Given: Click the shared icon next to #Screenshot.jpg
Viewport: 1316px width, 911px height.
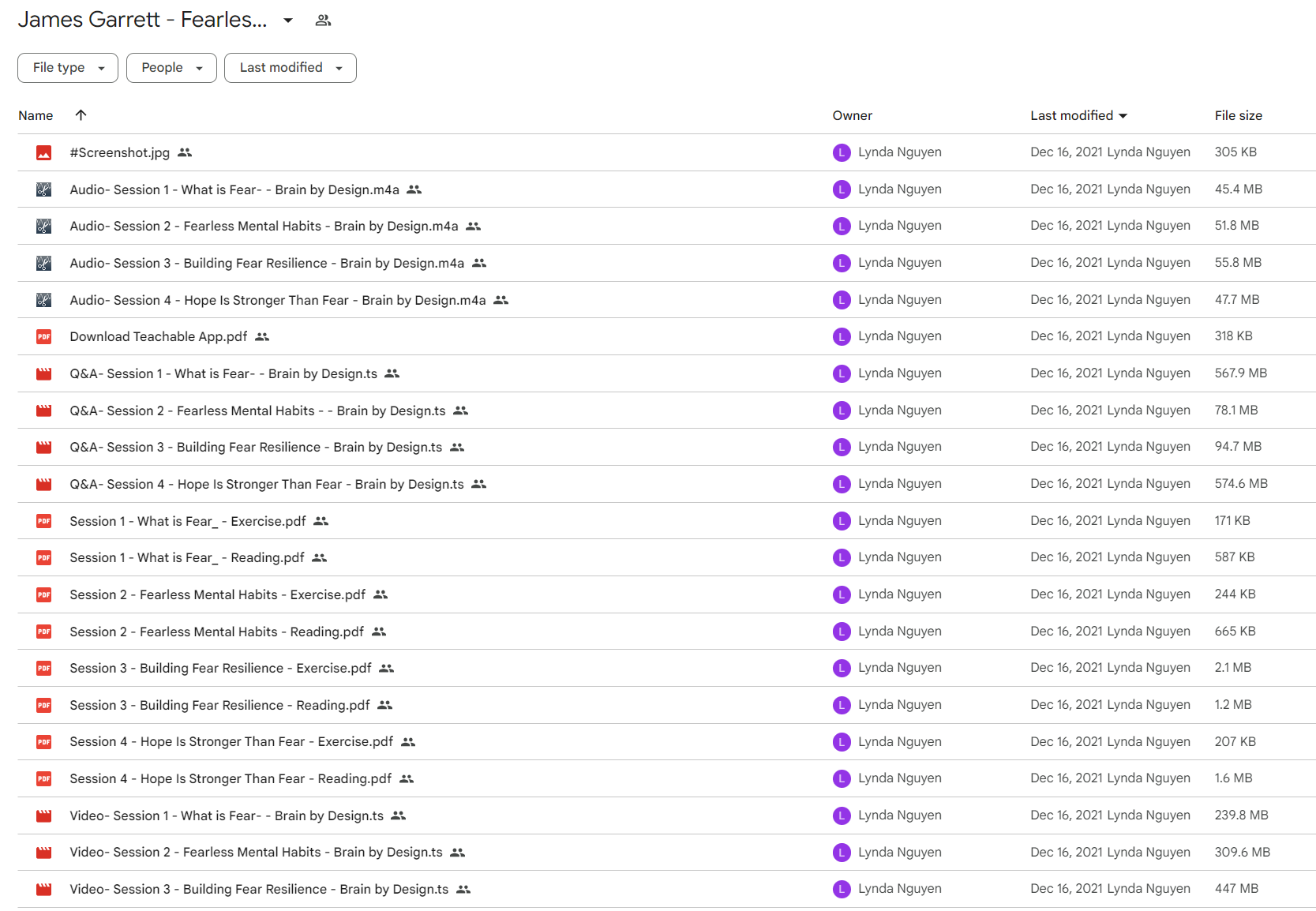Looking at the screenshot, I should click(185, 152).
